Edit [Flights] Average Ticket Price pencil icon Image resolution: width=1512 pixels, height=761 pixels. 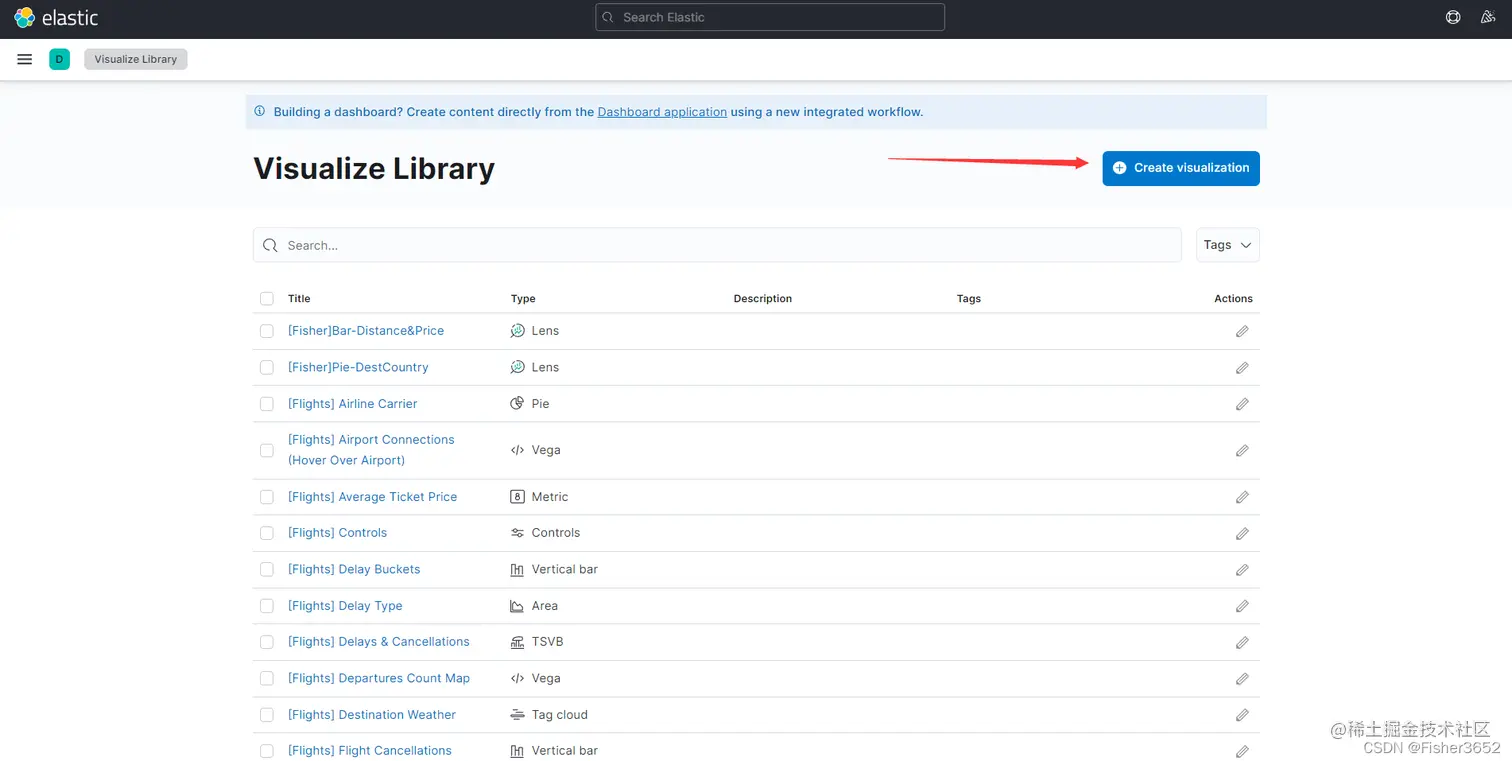1242,497
